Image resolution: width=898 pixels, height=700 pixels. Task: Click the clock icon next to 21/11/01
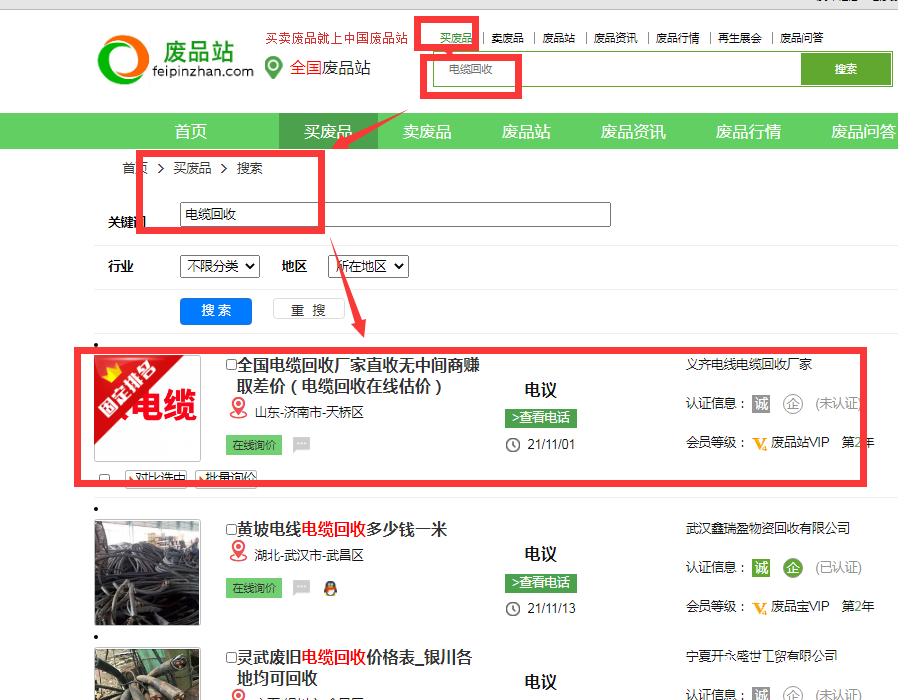(x=513, y=445)
